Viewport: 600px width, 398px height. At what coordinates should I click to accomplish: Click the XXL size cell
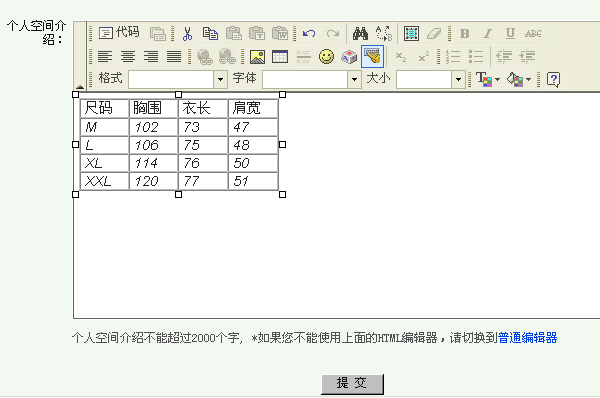(104, 181)
